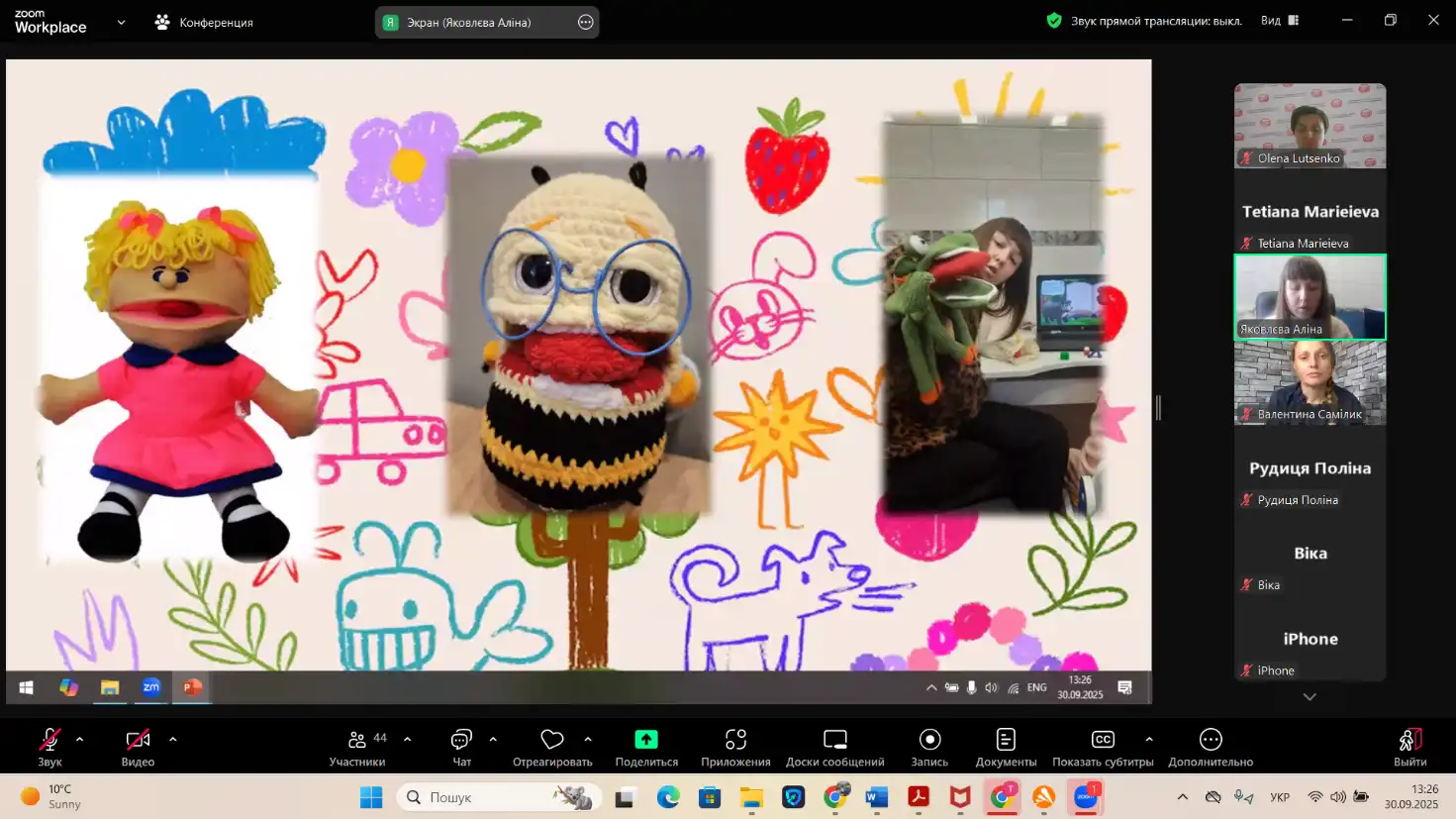
Task: Open Дополнительно more options
Action: [1210, 741]
